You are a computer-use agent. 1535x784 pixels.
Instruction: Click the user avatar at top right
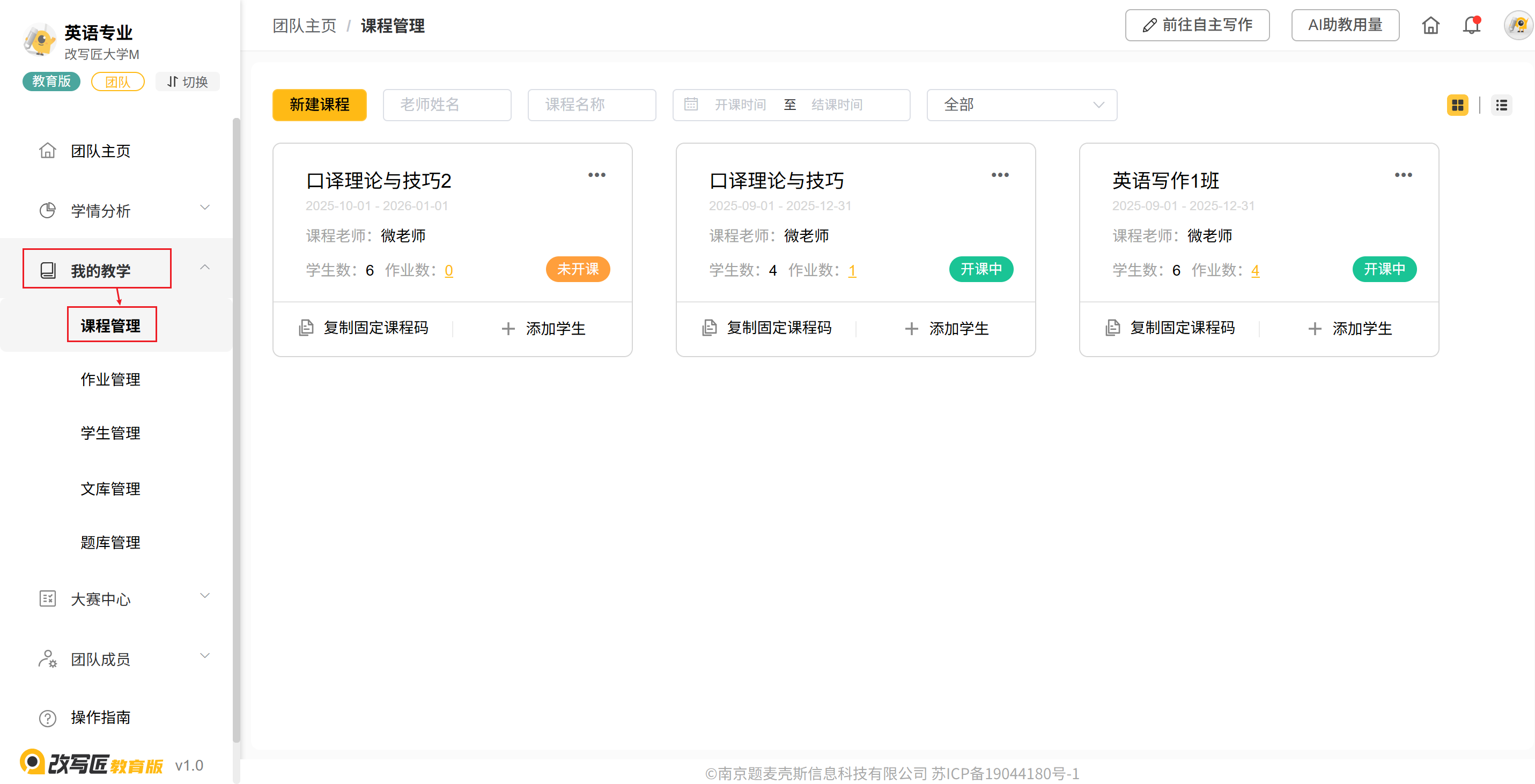tap(1518, 26)
